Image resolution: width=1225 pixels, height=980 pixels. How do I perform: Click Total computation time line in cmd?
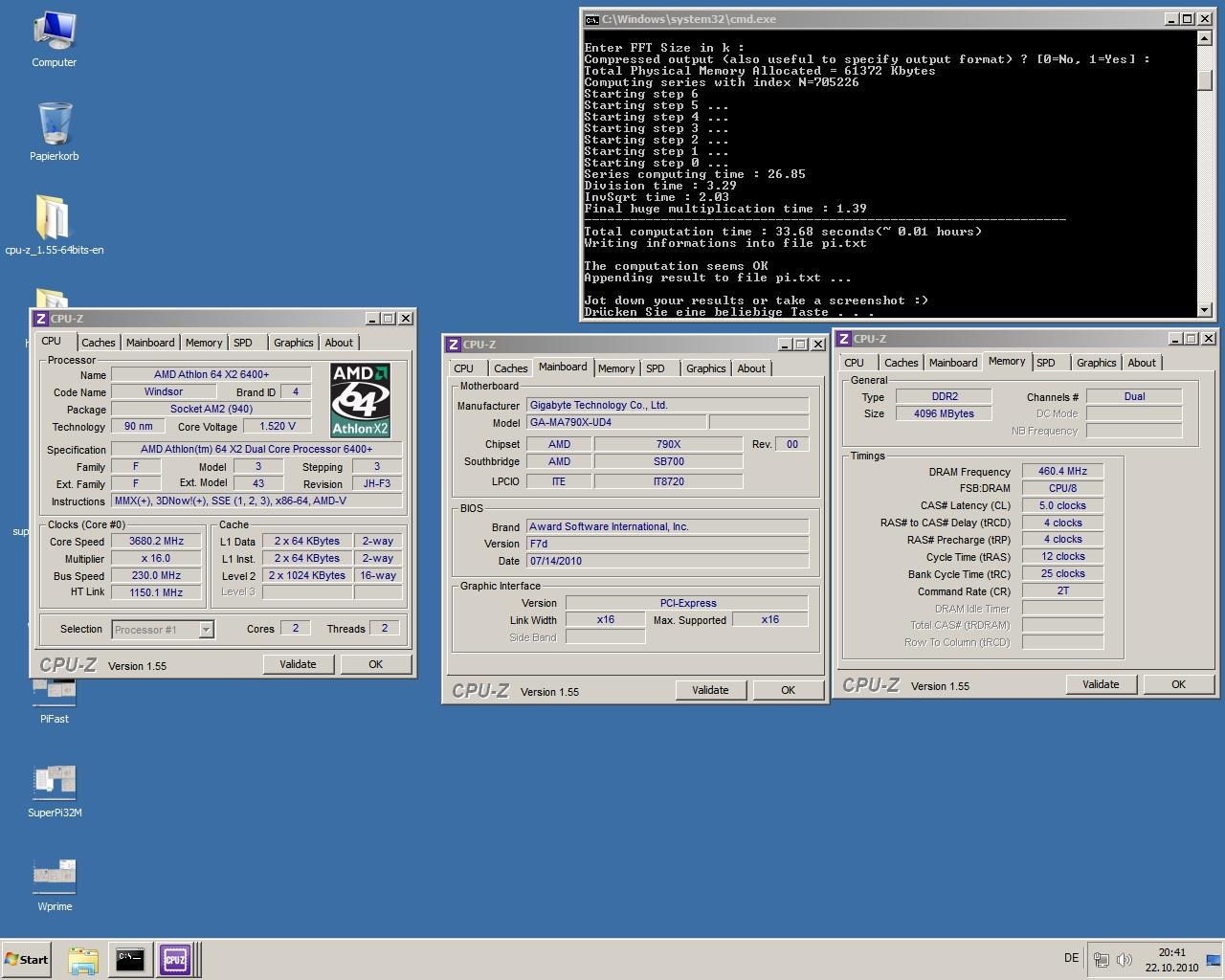783,232
